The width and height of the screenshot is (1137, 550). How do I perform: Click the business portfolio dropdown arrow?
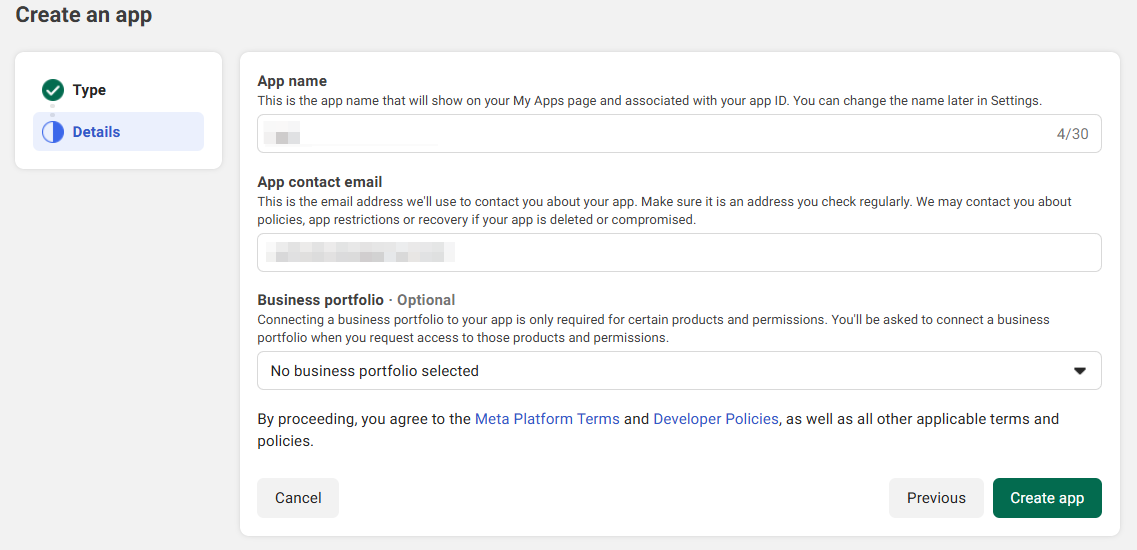1079,371
